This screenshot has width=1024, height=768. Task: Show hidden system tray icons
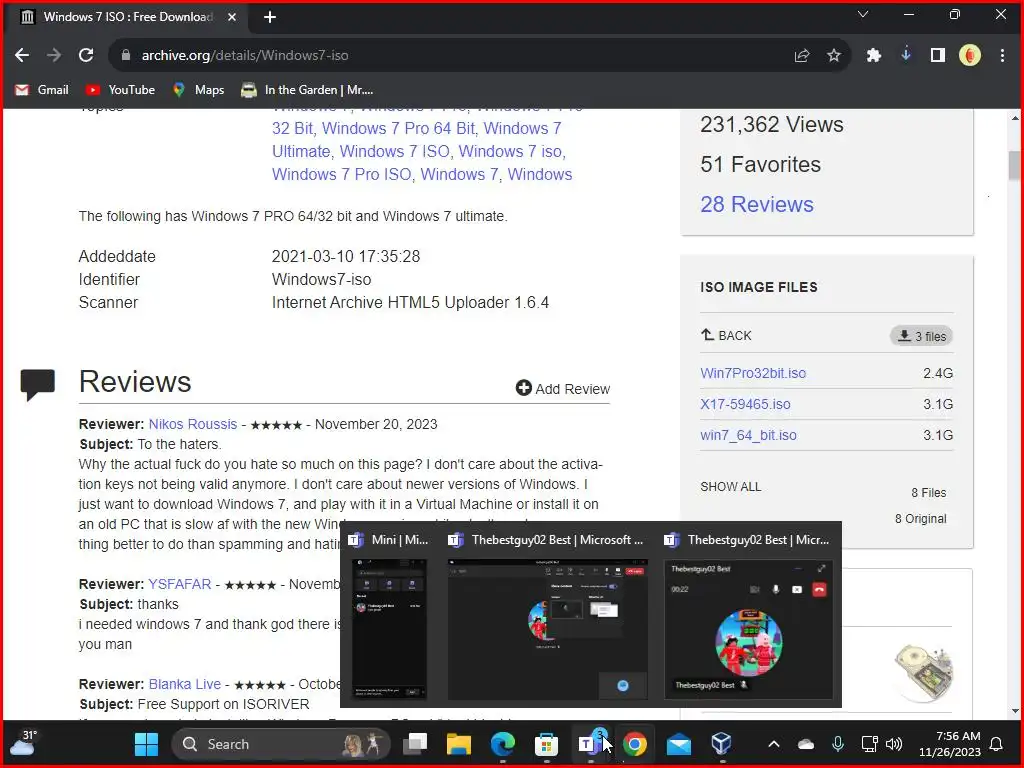pyautogui.click(x=774, y=744)
